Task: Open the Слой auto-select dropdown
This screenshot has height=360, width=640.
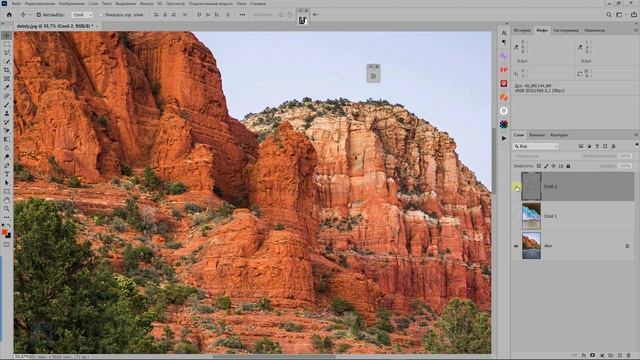Action: tap(82, 15)
